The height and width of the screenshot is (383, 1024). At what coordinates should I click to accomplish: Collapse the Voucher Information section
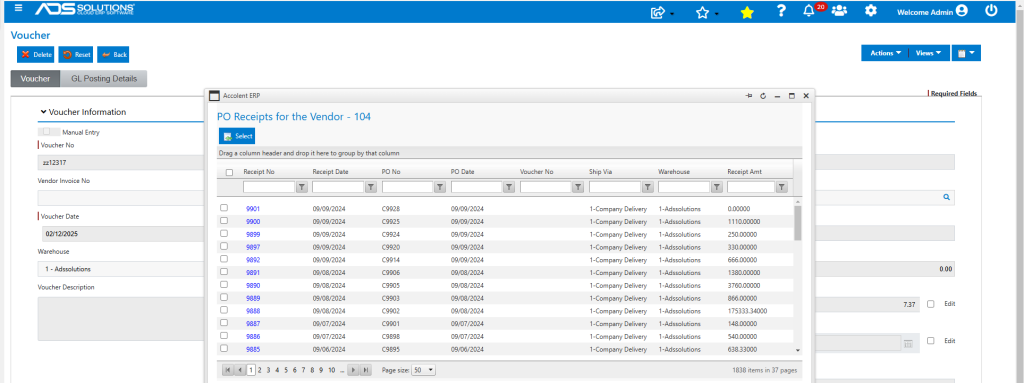(43, 112)
